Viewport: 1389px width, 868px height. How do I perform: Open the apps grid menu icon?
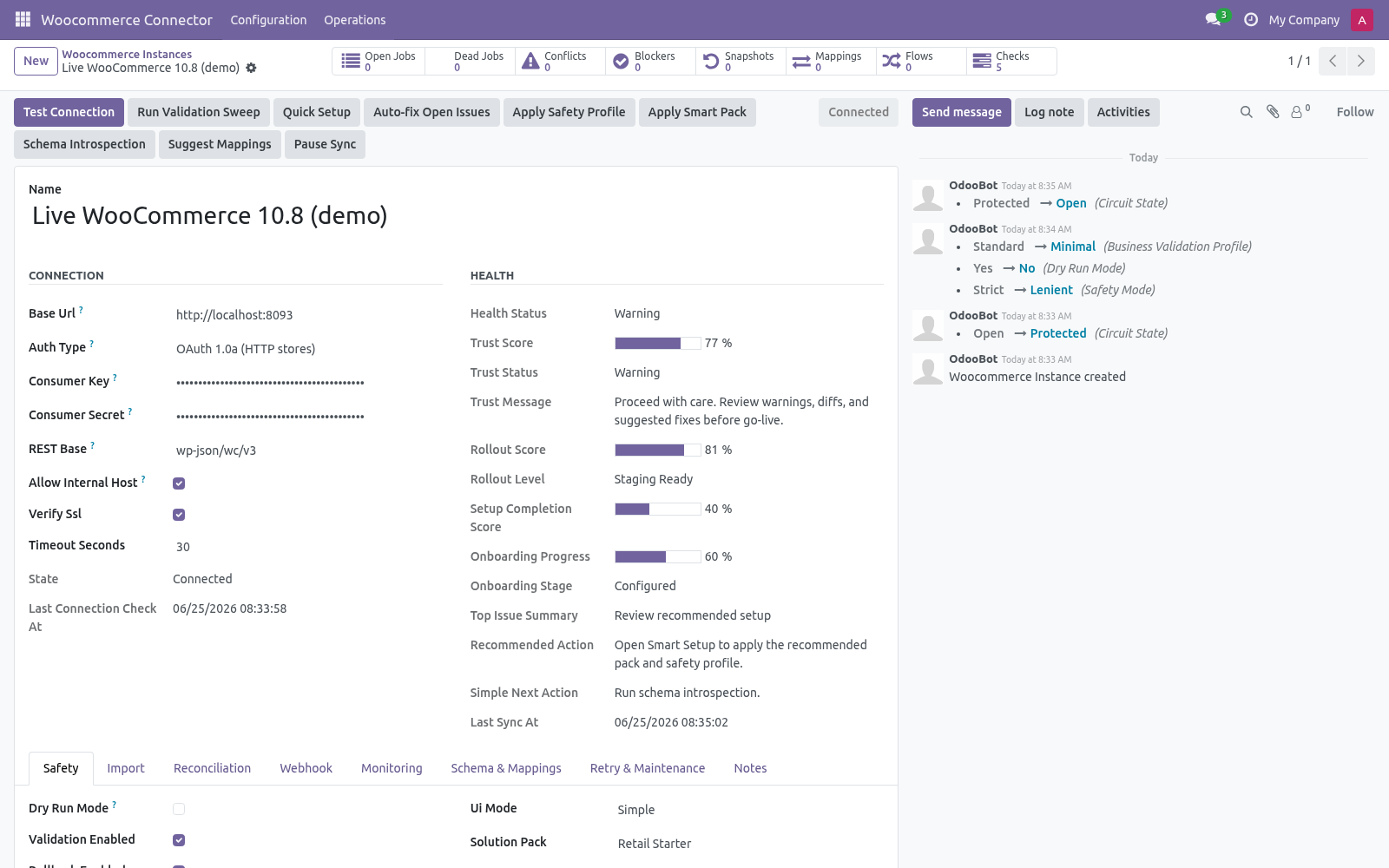pos(23,19)
